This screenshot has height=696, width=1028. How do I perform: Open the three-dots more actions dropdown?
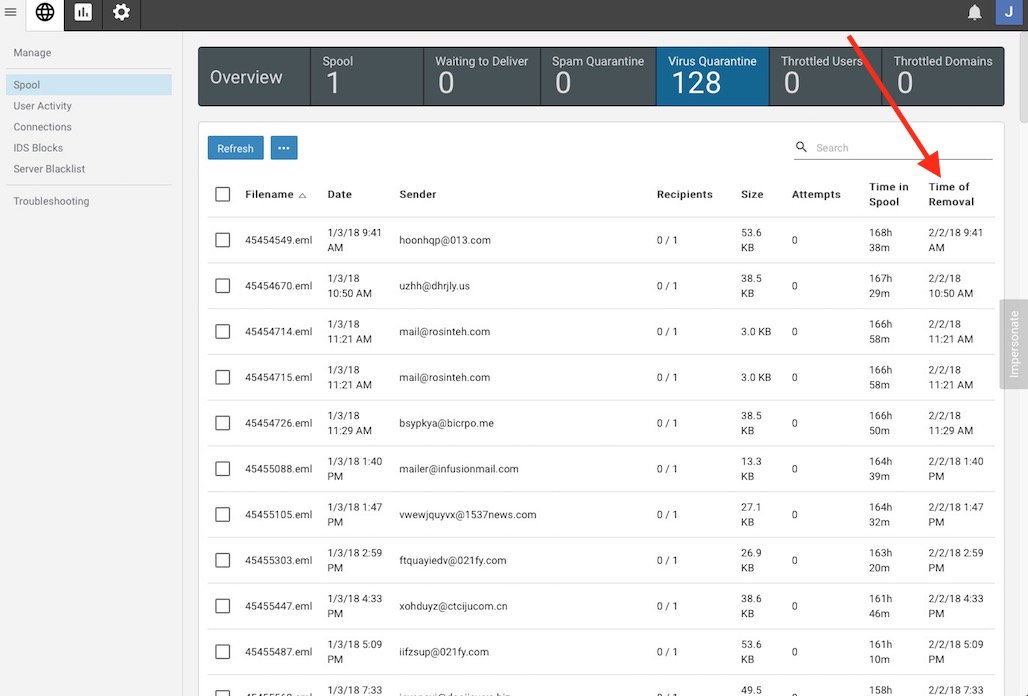point(284,148)
